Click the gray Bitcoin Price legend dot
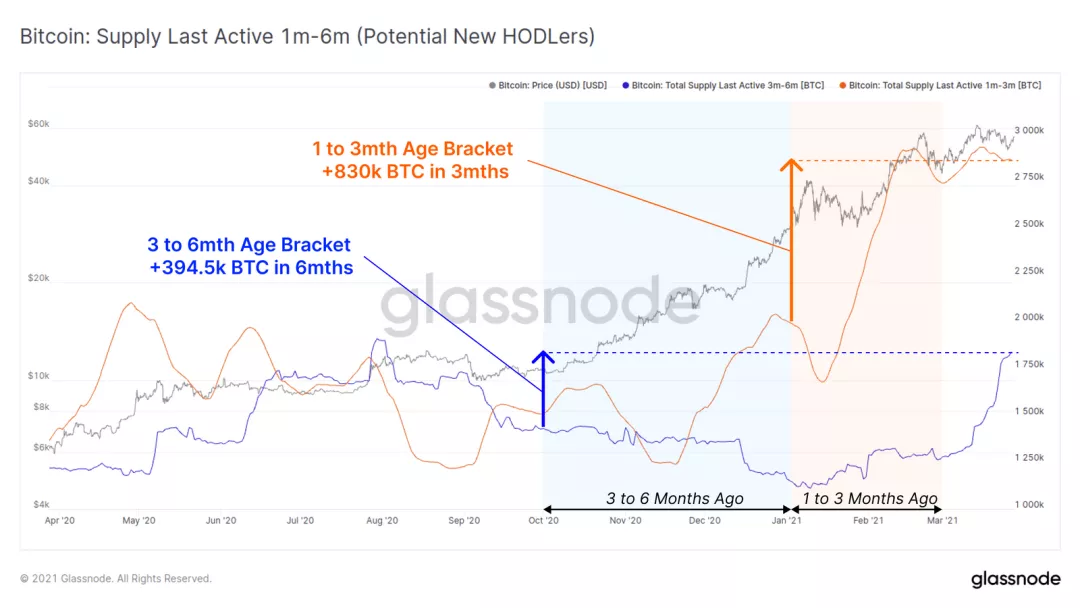Screen dimensions: 1080x608 point(492,85)
